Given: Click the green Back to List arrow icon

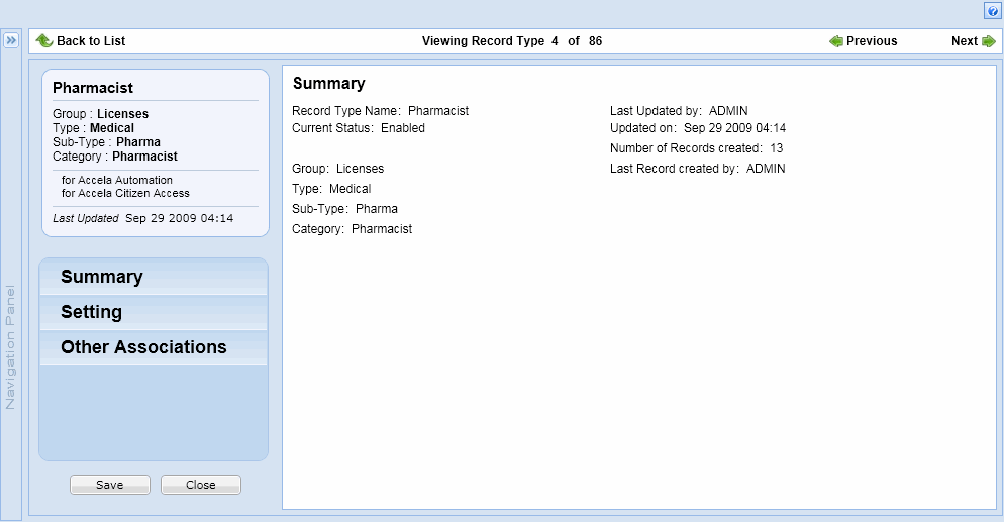Looking at the screenshot, I should tap(44, 41).
